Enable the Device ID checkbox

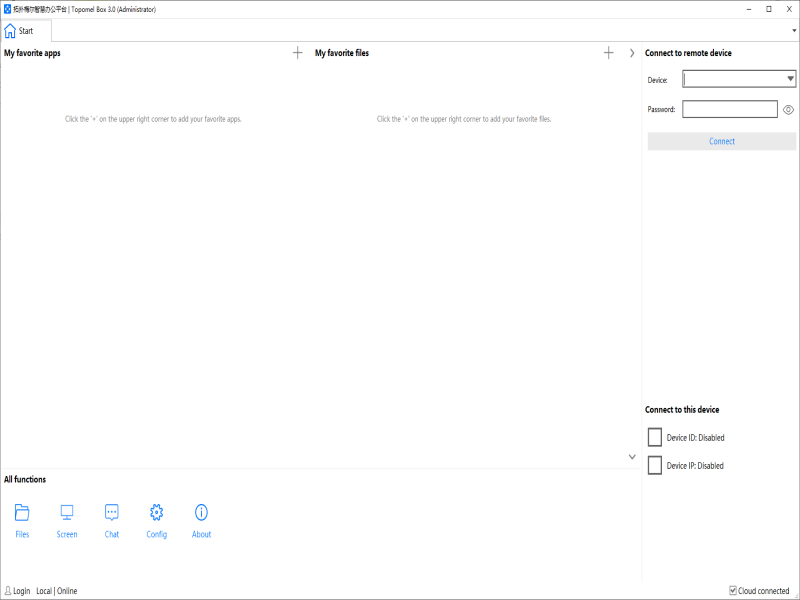655,437
